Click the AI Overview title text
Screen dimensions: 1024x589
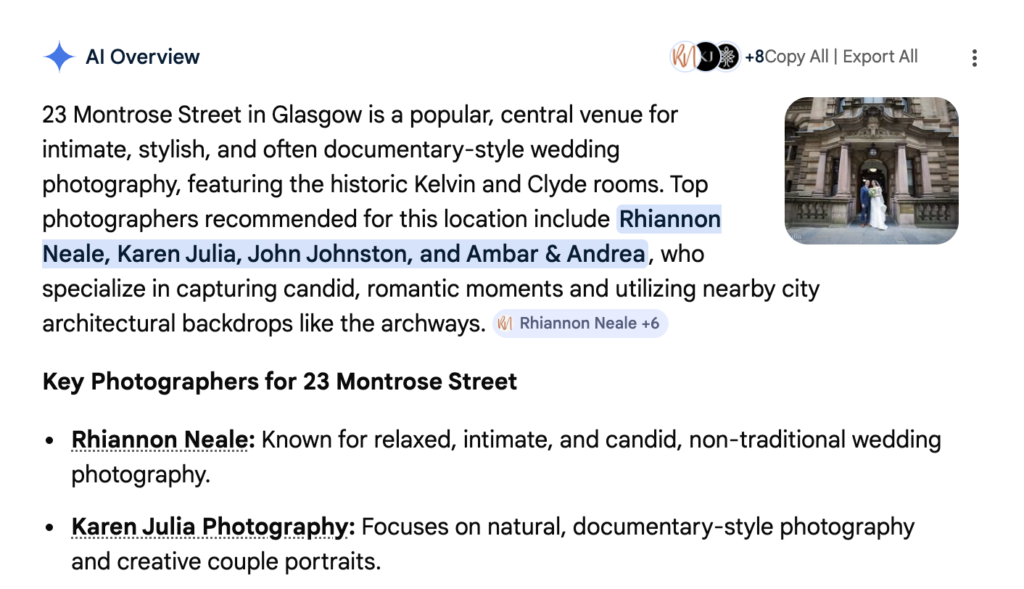point(143,57)
